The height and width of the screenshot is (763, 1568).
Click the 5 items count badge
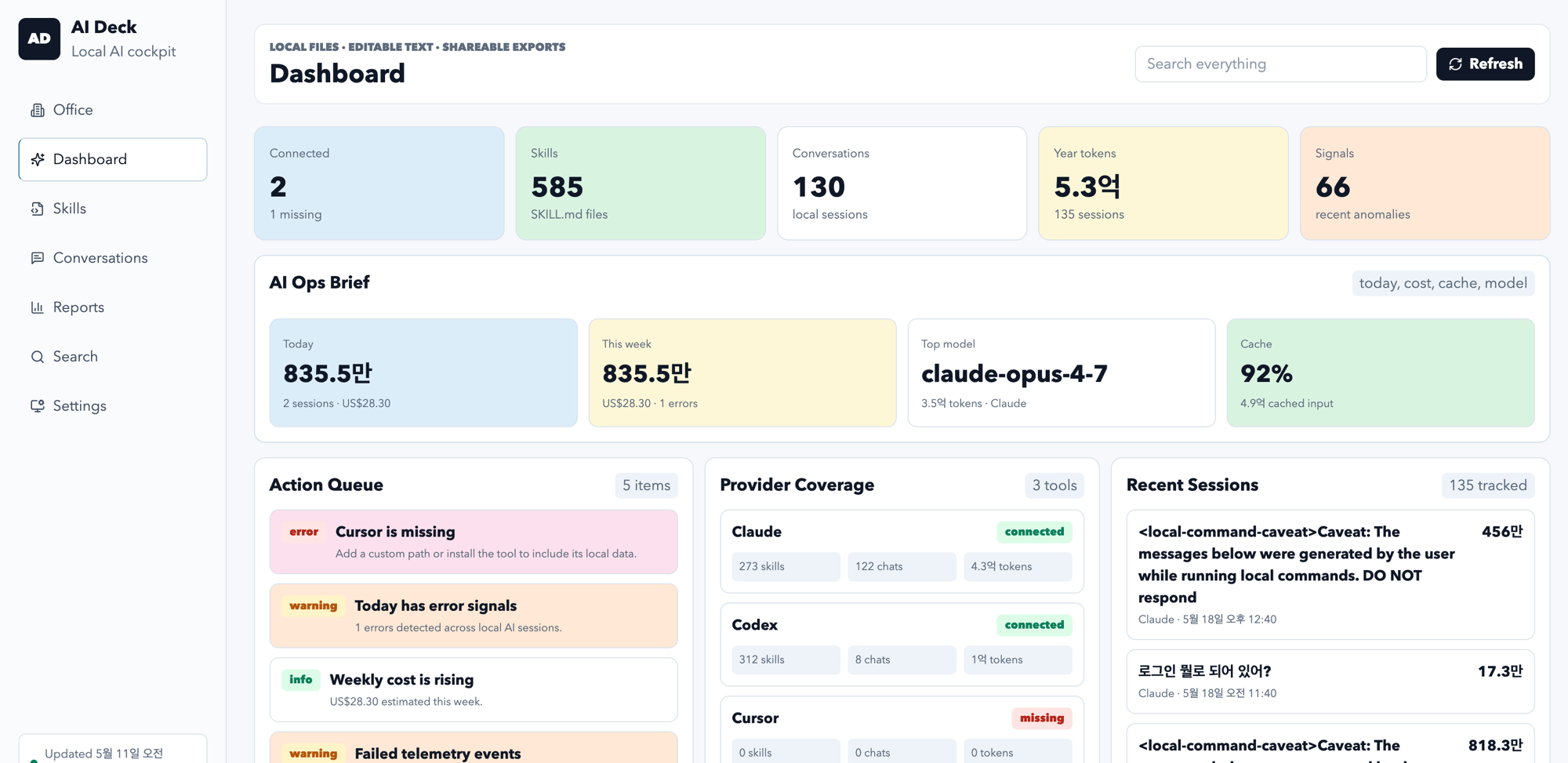[646, 485]
